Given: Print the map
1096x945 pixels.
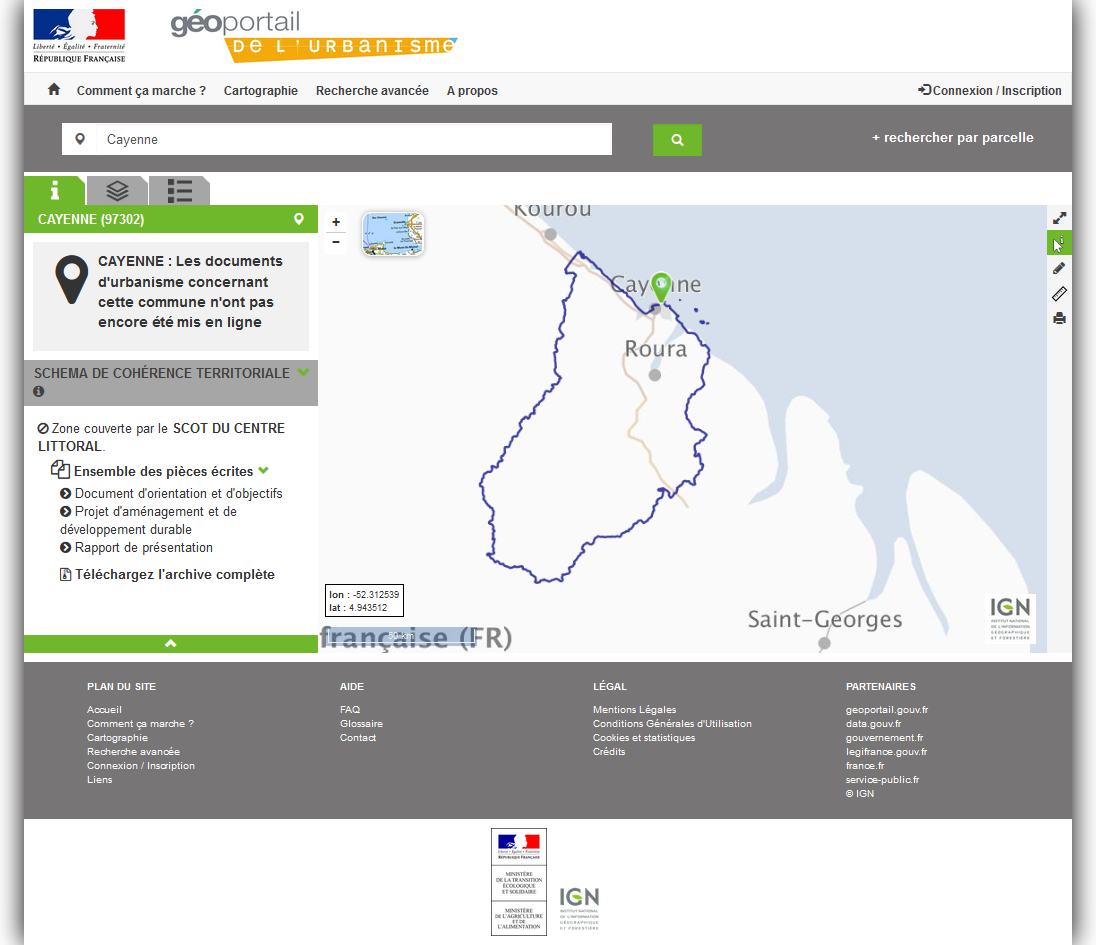Looking at the screenshot, I should 1059,319.
